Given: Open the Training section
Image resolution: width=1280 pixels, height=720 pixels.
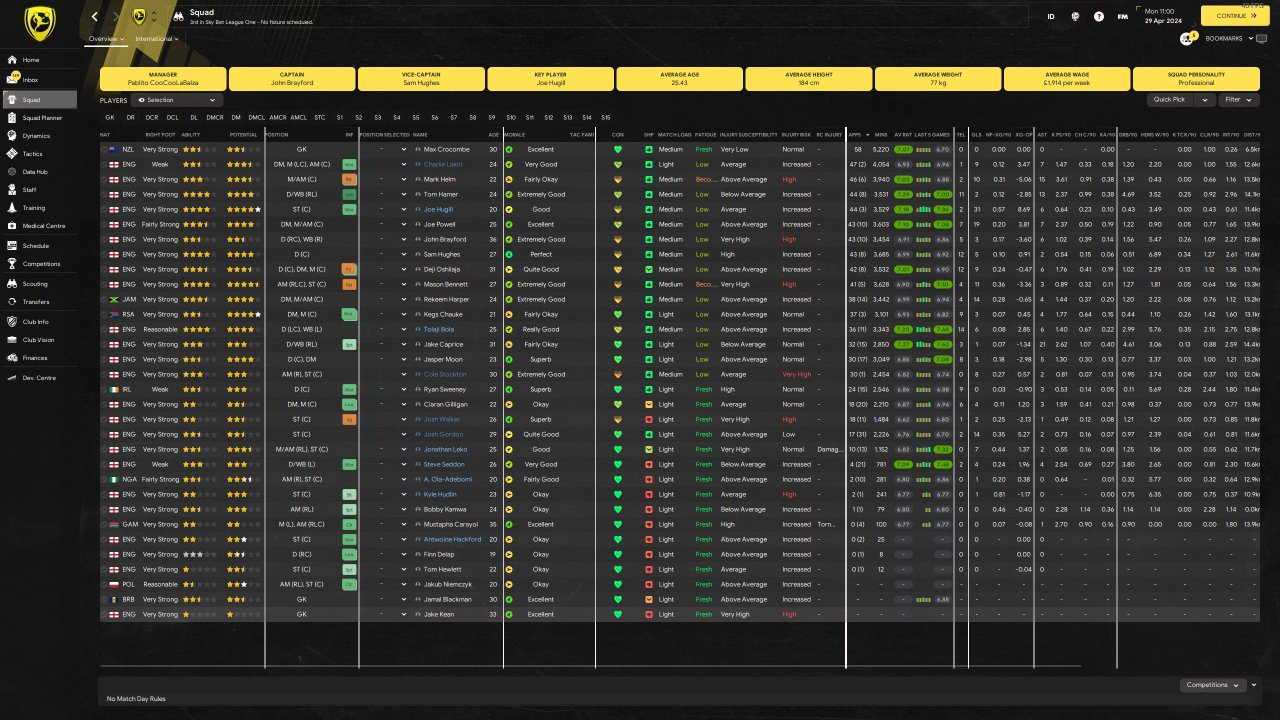Looking at the screenshot, I should coord(39,208).
